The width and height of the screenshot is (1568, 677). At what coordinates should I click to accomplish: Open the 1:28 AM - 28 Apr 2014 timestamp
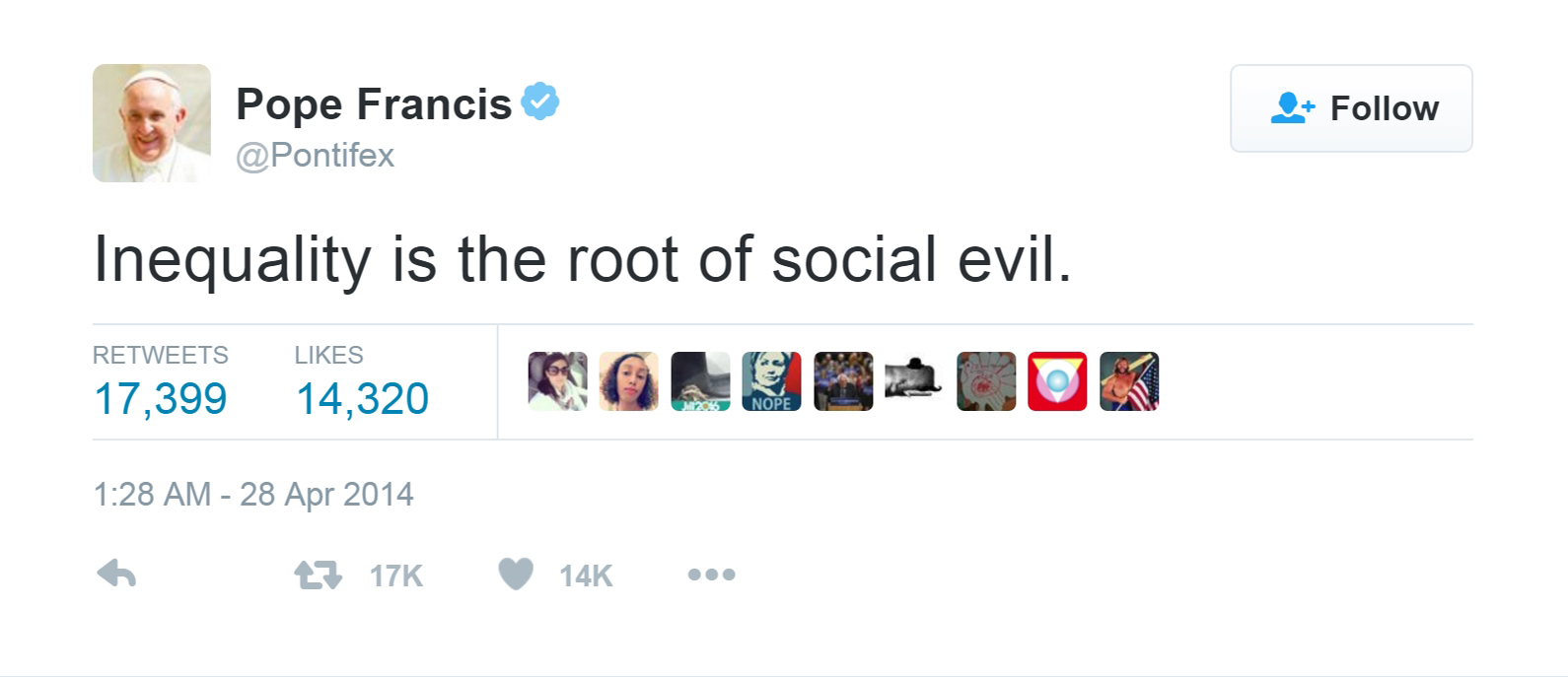253,494
